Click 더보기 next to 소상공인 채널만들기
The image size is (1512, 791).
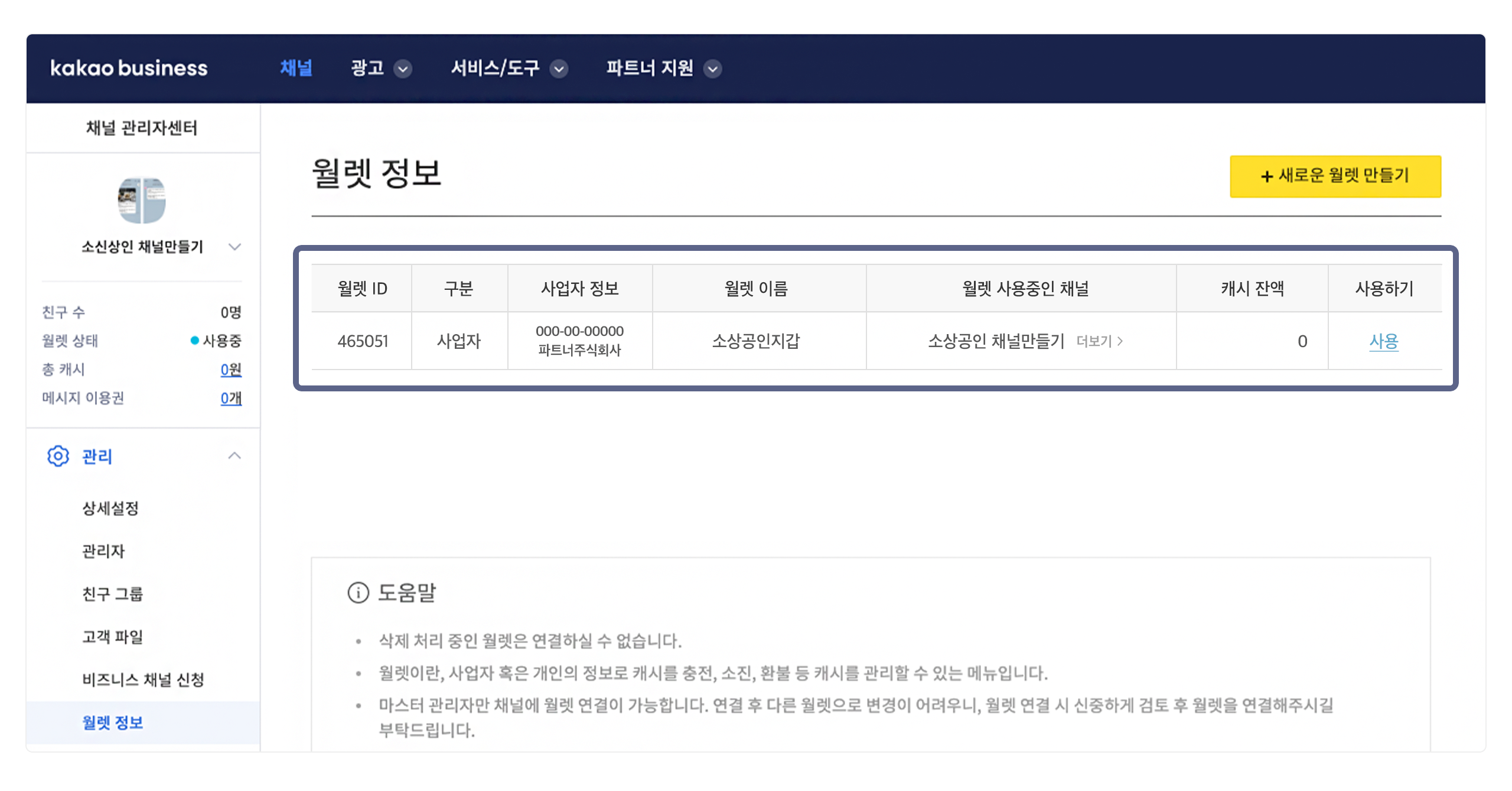1099,341
